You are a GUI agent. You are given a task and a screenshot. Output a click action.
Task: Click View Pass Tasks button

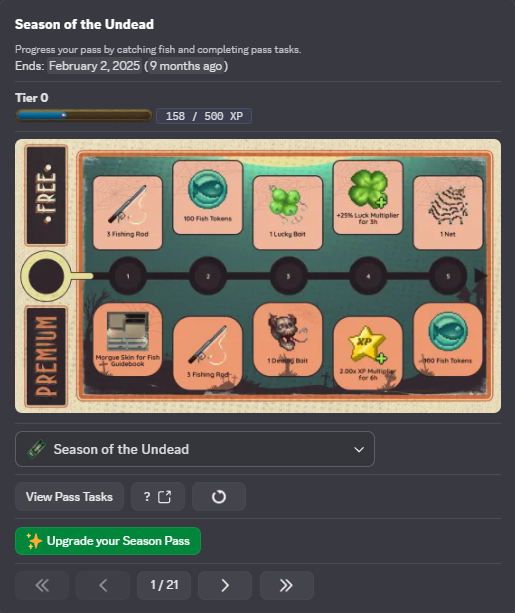[x=69, y=496]
